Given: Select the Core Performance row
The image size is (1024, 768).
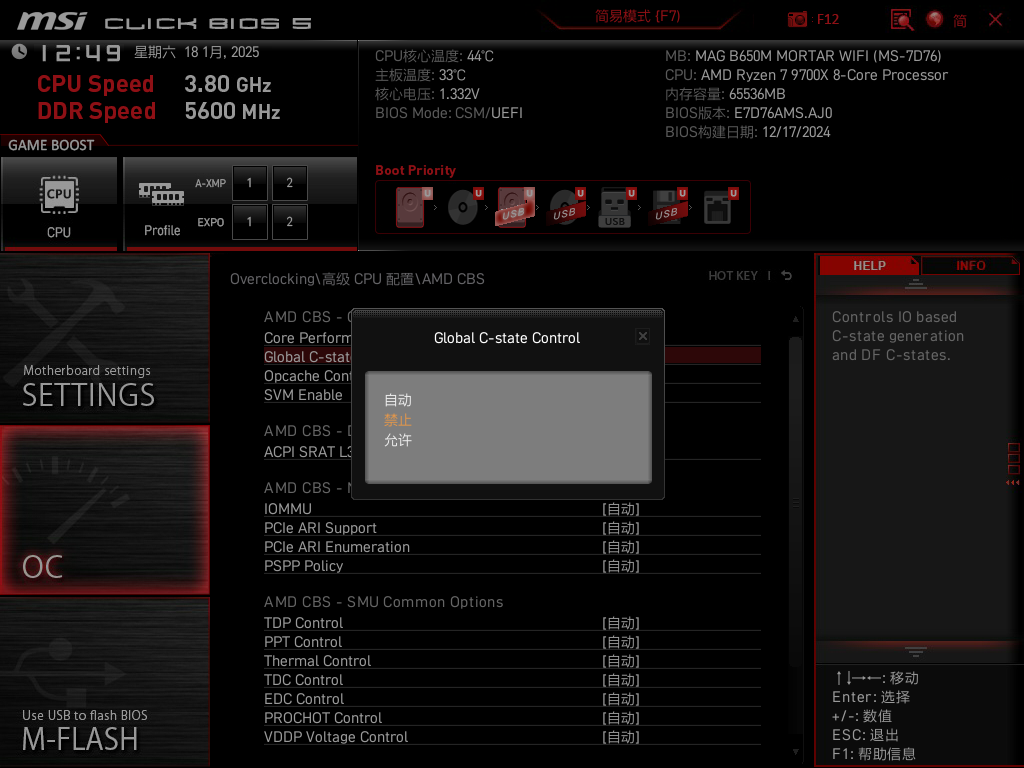Looking at the screenshot, I should coord(307,338).
